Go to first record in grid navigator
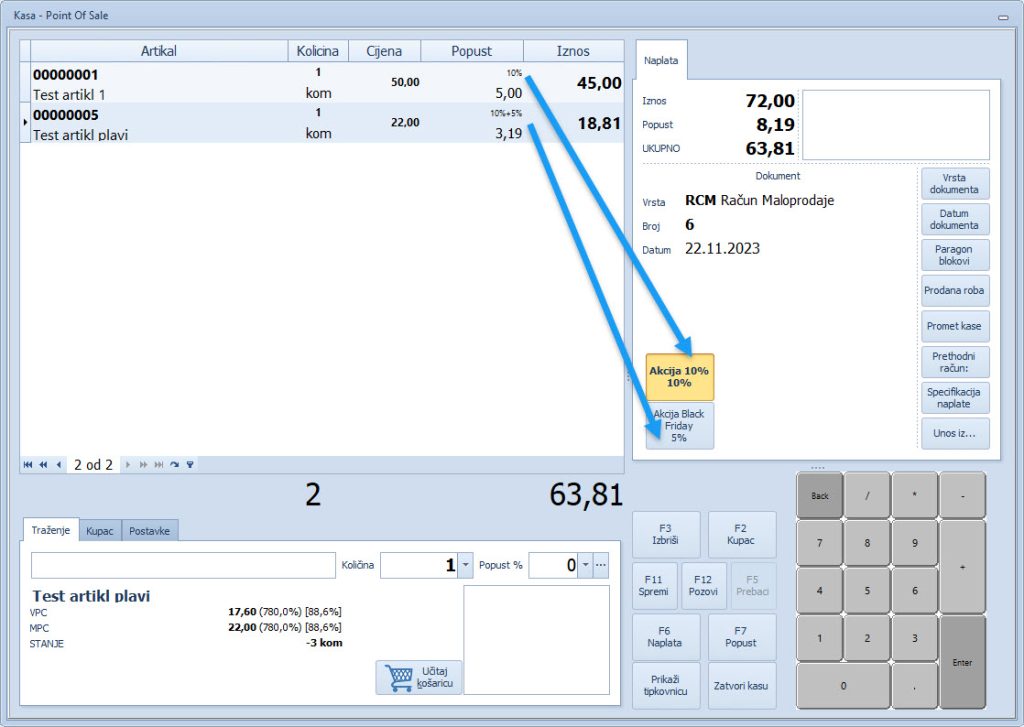Viewport: 1024px width, 727px height. [28, 464]
